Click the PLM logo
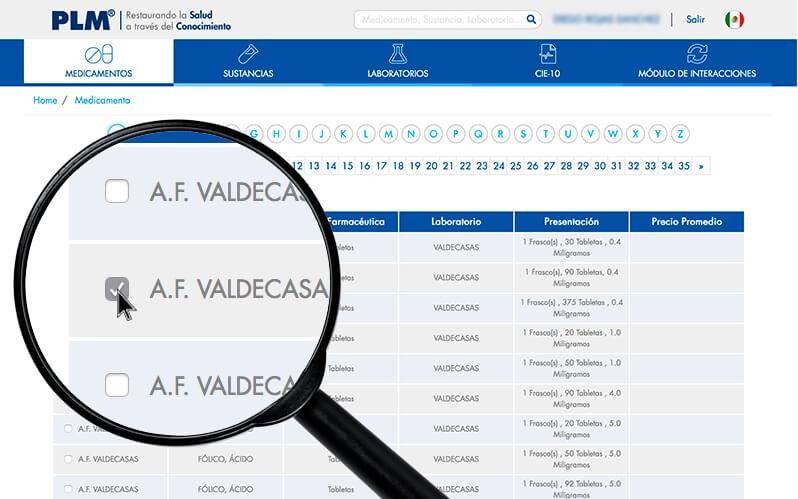The image size is (798, 499). 83,20
